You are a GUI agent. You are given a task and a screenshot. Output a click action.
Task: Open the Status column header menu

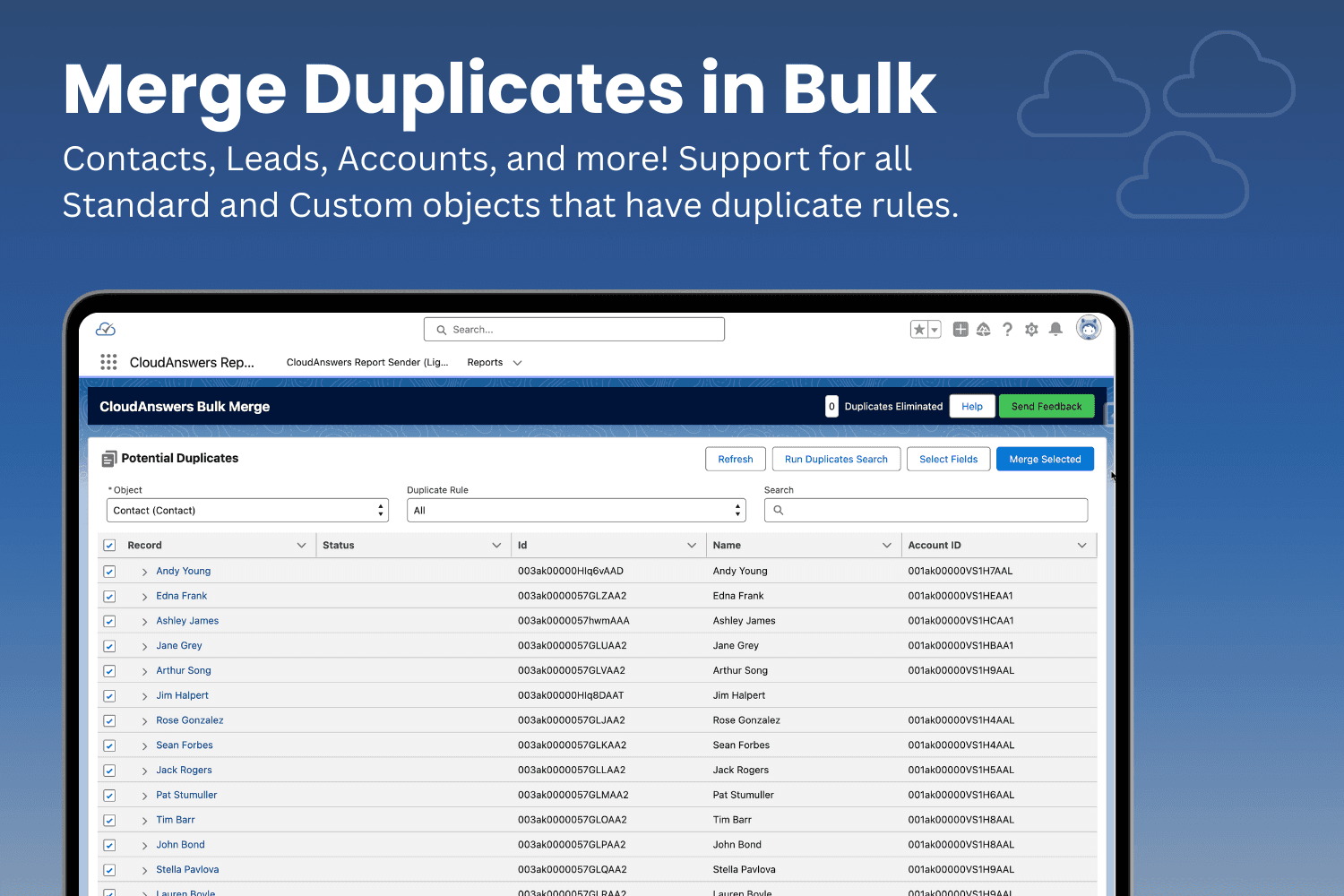coord(496,546)
